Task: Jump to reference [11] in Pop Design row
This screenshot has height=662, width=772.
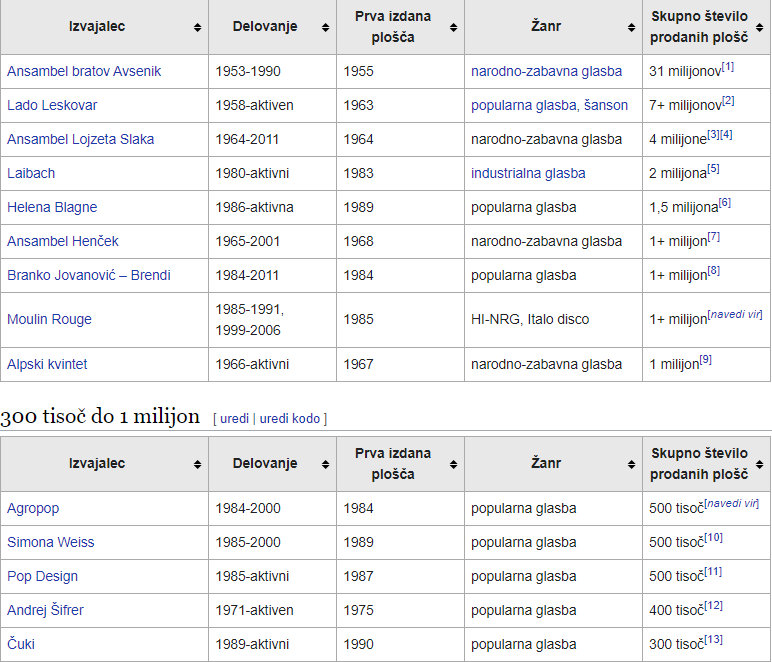Action: [x=713, y=571]
